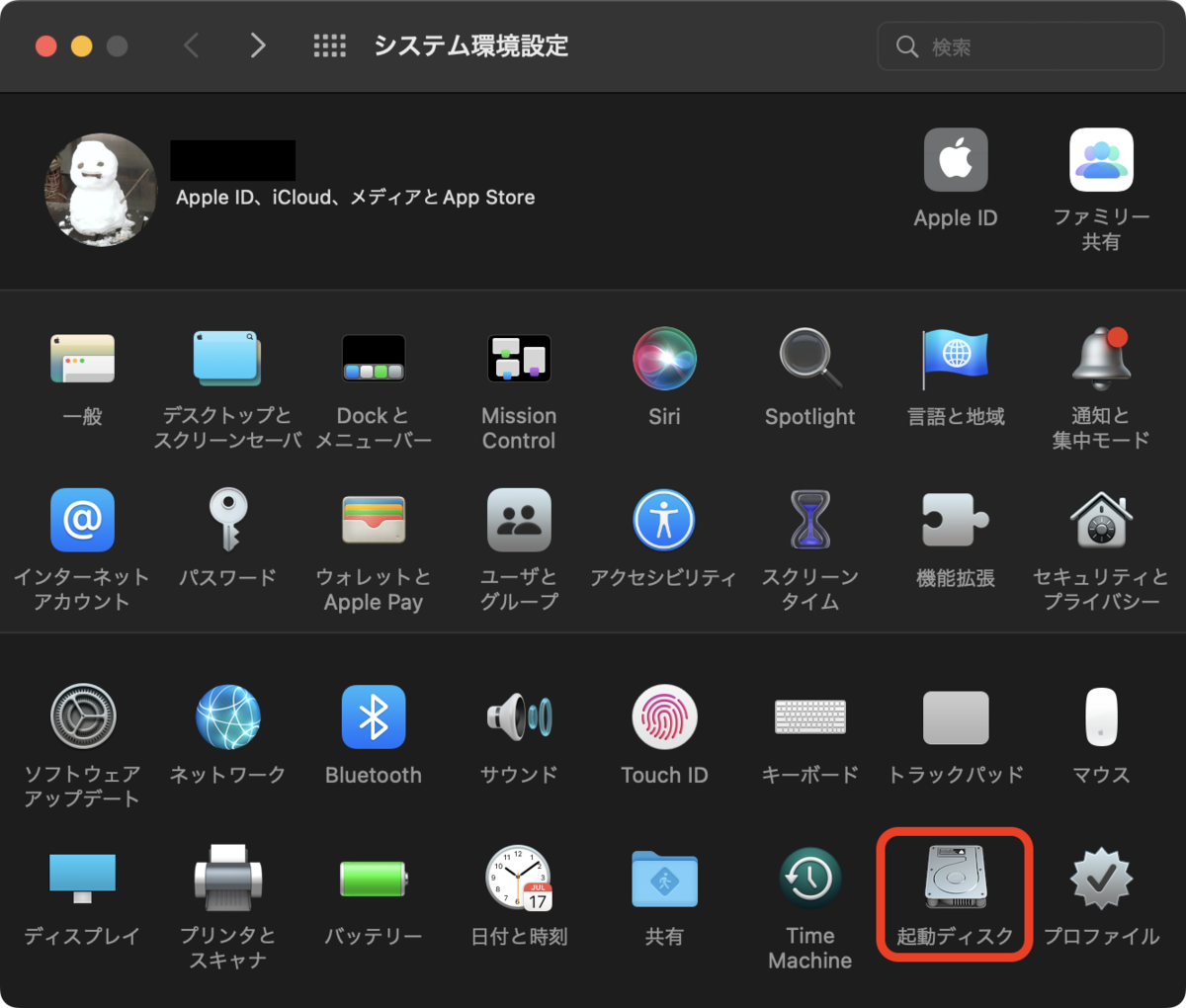Open Bluetooth preferences
This screenshot has width=1186, height=1008.
click(374, 716)
